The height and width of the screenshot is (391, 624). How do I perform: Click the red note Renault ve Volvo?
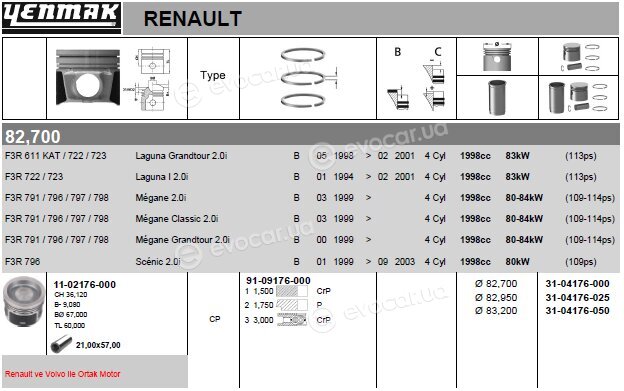coord(62,374)
